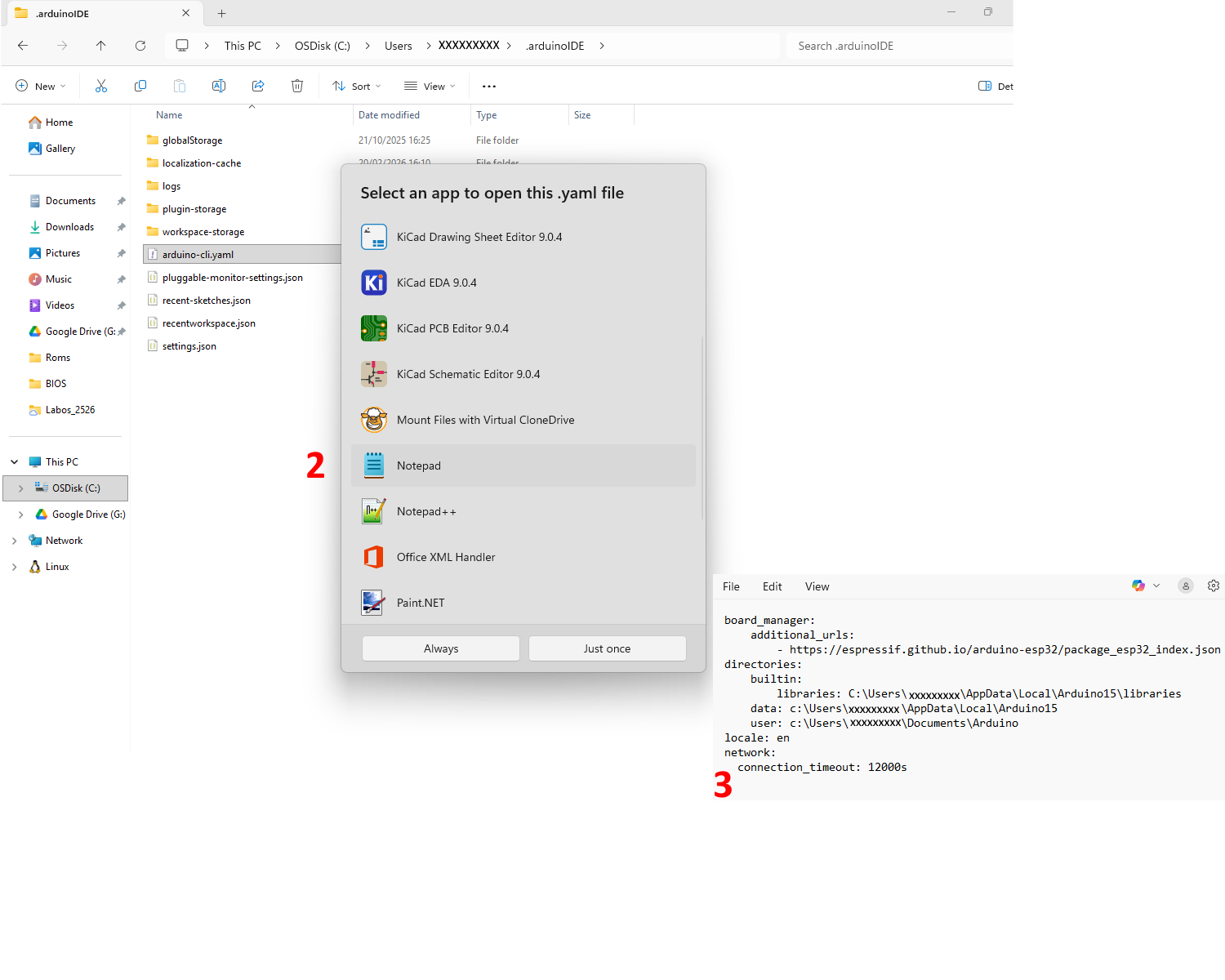
Task: Go up one directory level
Action: coord(101,46)
